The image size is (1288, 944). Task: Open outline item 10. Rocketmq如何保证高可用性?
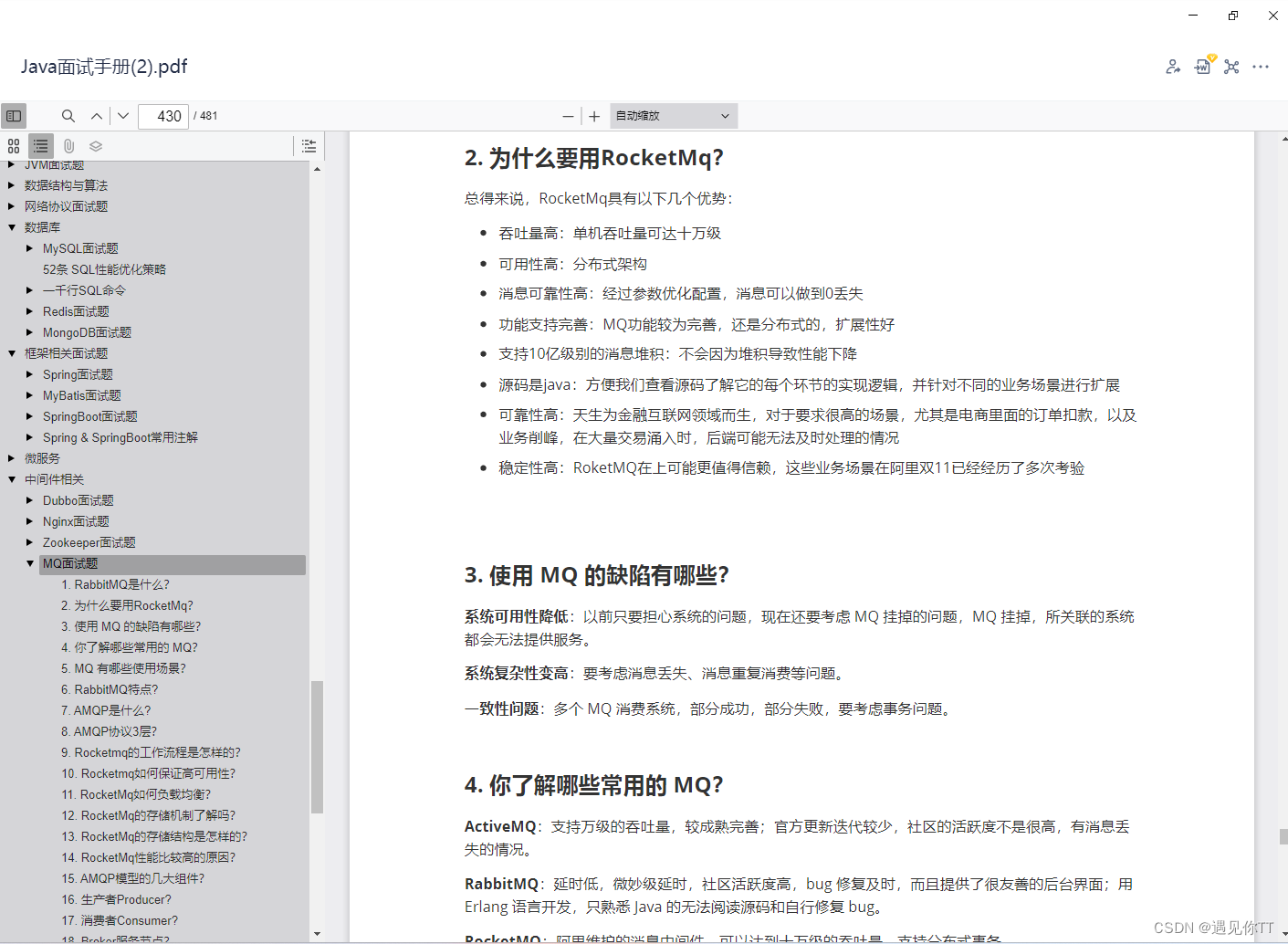point(148,773)
